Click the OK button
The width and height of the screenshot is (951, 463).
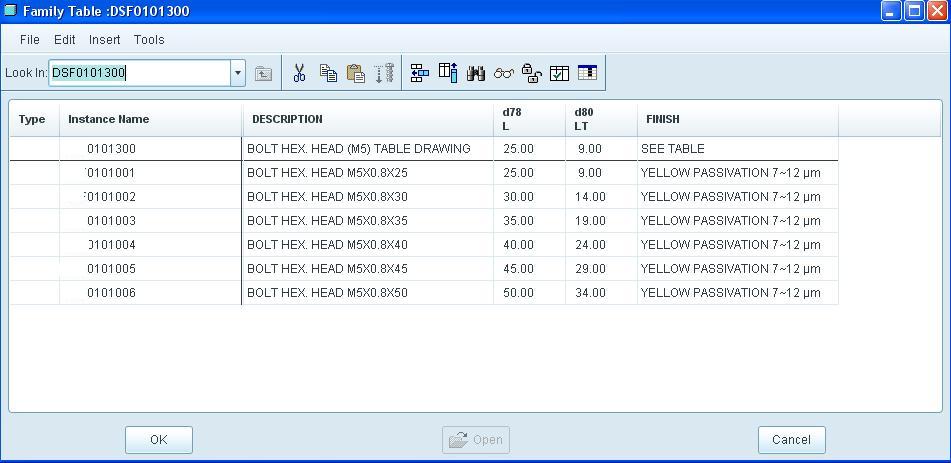click(x=159, y=440)
